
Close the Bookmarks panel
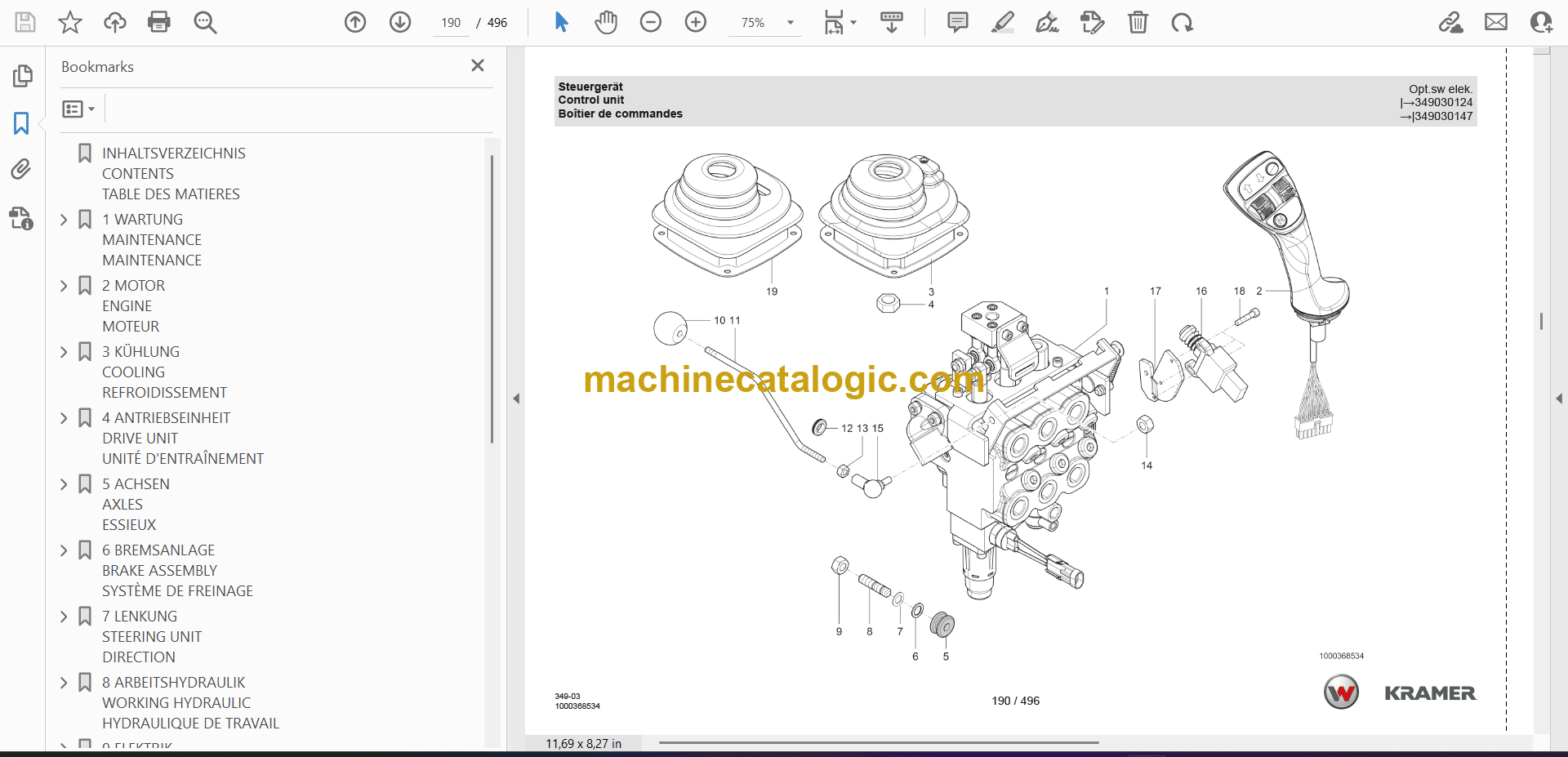(x=478, y=65)
